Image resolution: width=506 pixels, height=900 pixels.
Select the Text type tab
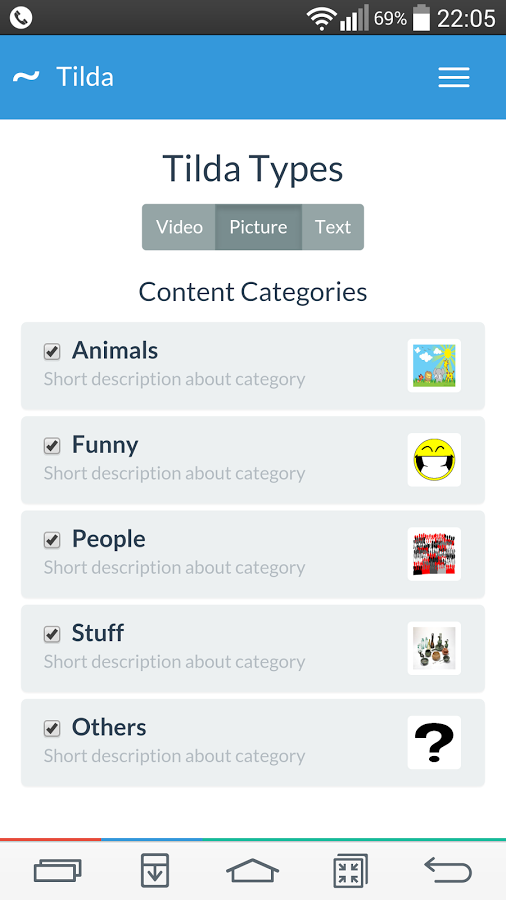(333, 227)
